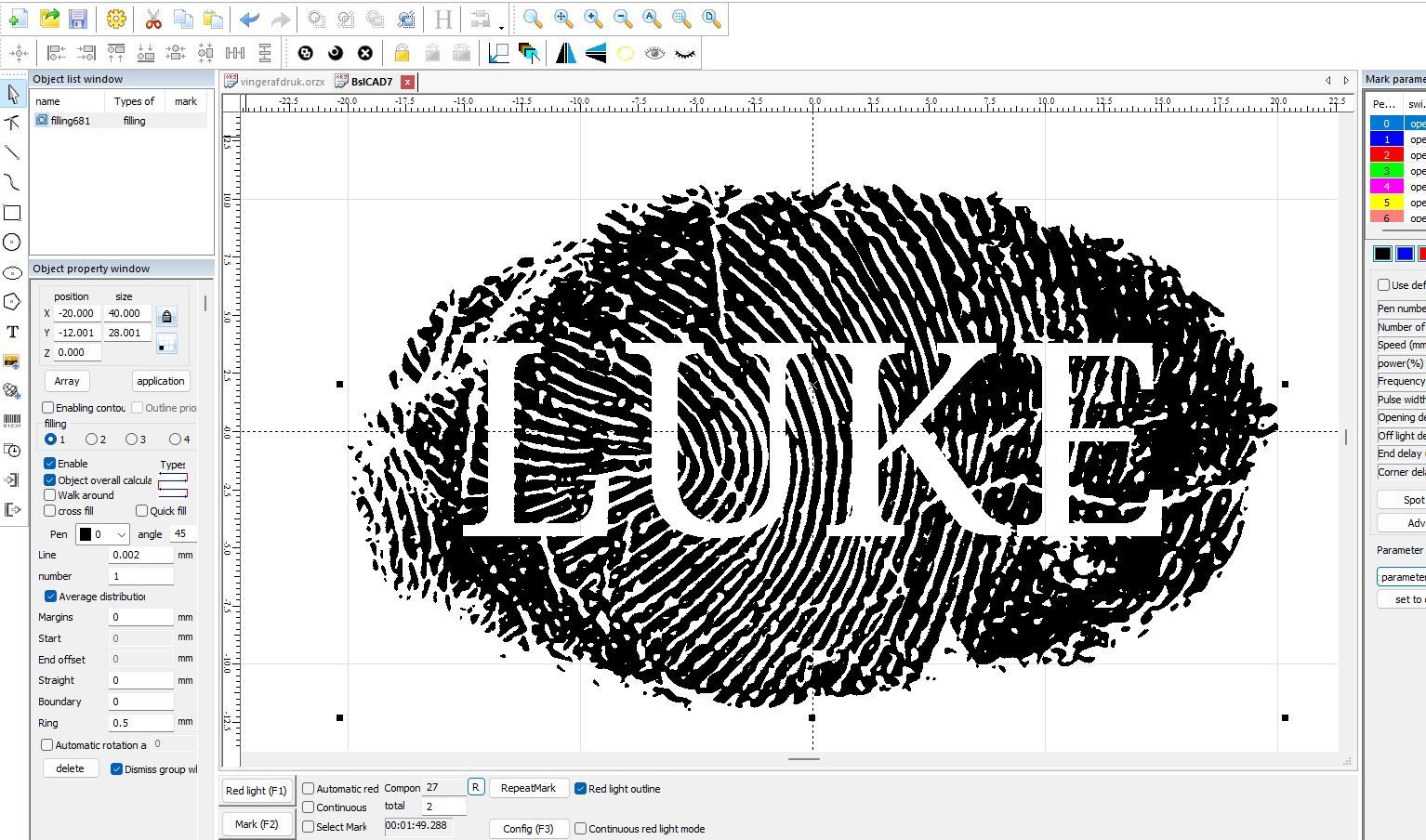Click the Save floppy disk icon
1426x840 pixels.
tap(78, 19)
